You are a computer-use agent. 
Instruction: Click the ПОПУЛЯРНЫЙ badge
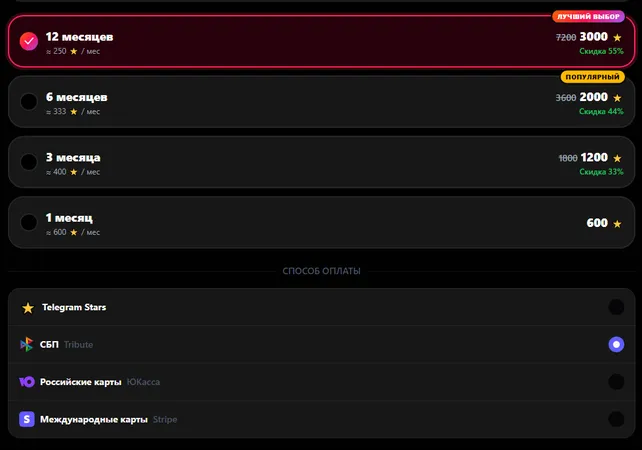click(x=592, y=77)
